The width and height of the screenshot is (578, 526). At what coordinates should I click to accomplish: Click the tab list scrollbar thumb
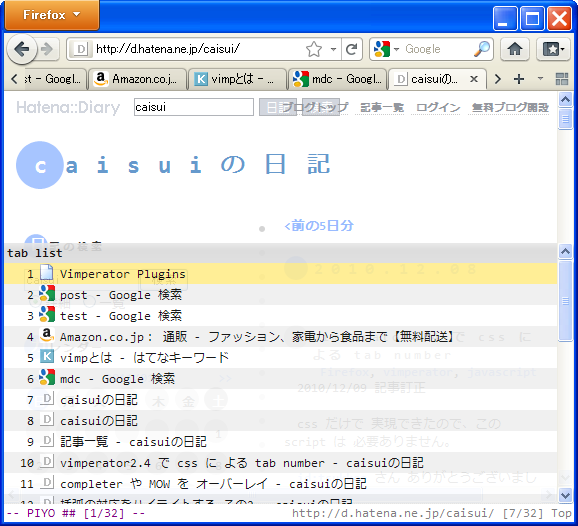click(x=565, y=301)
